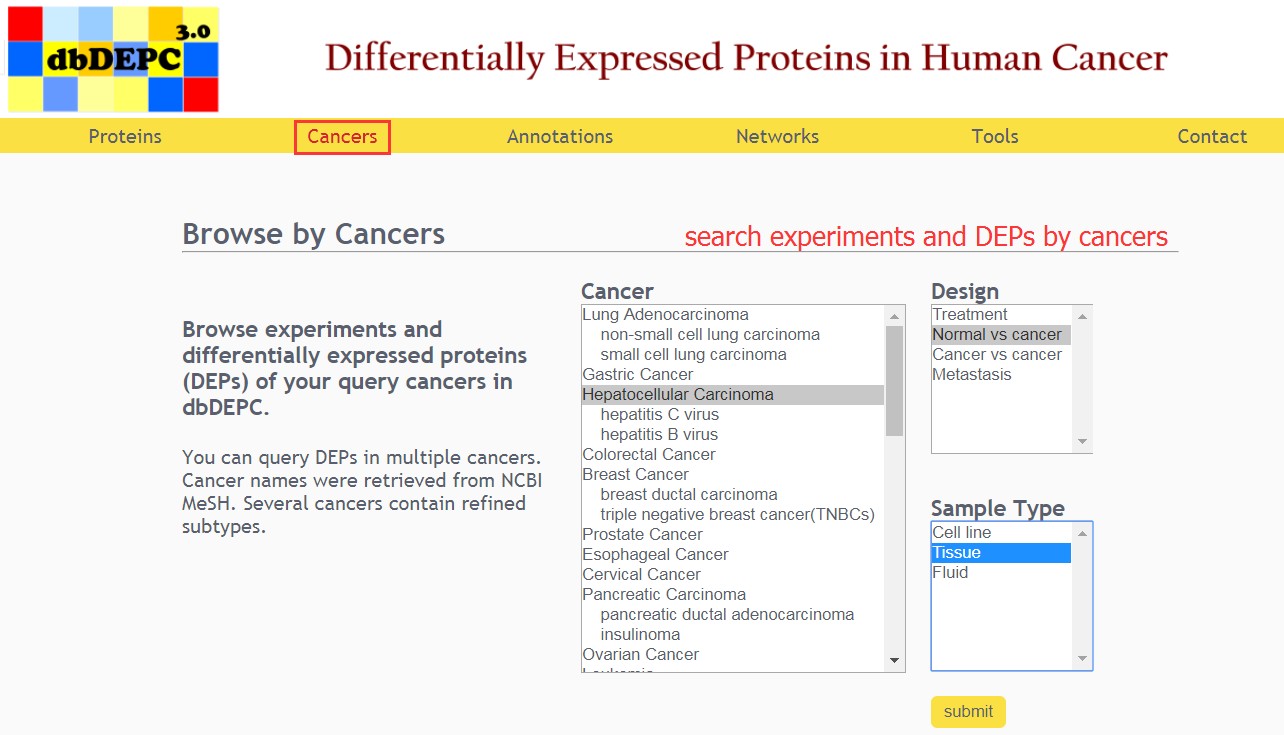This screenshot has height=735, width=1284.
Task: Open the Networks navigation item
Action: pos(777,137)
